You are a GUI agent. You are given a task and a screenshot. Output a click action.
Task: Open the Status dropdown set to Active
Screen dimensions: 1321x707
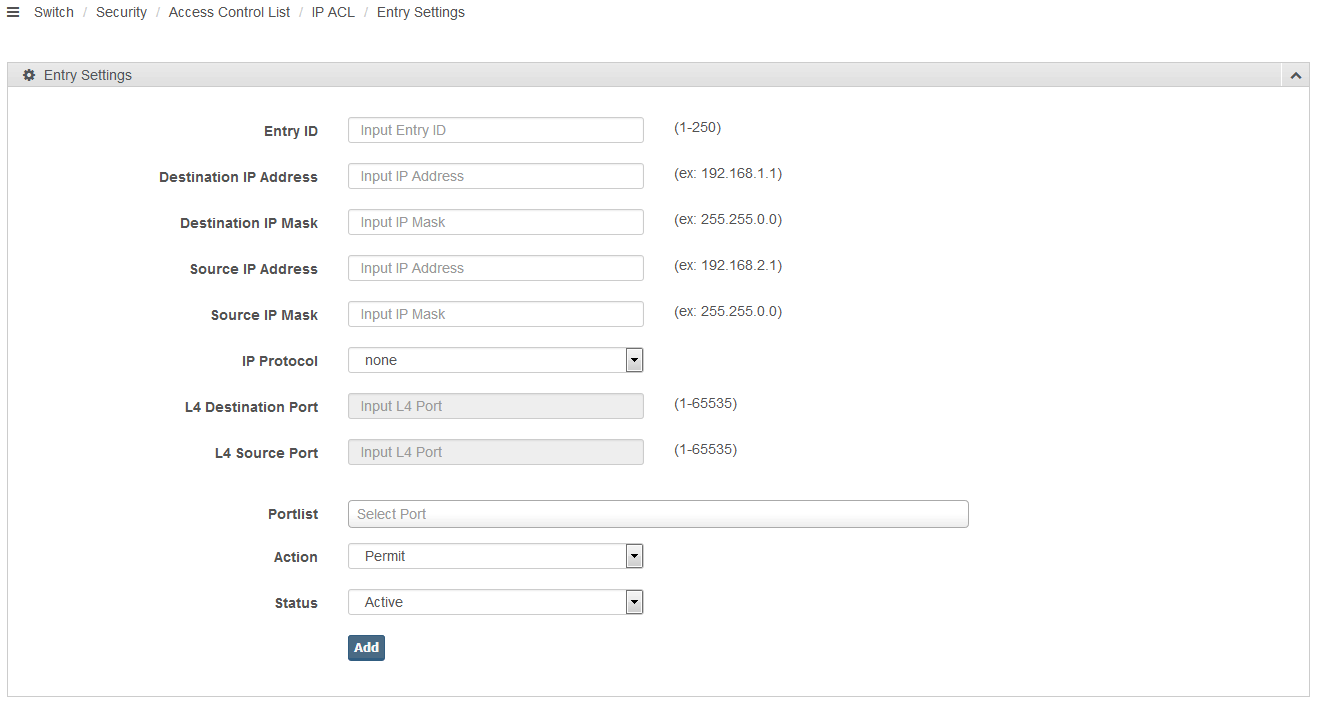(495, 602)
